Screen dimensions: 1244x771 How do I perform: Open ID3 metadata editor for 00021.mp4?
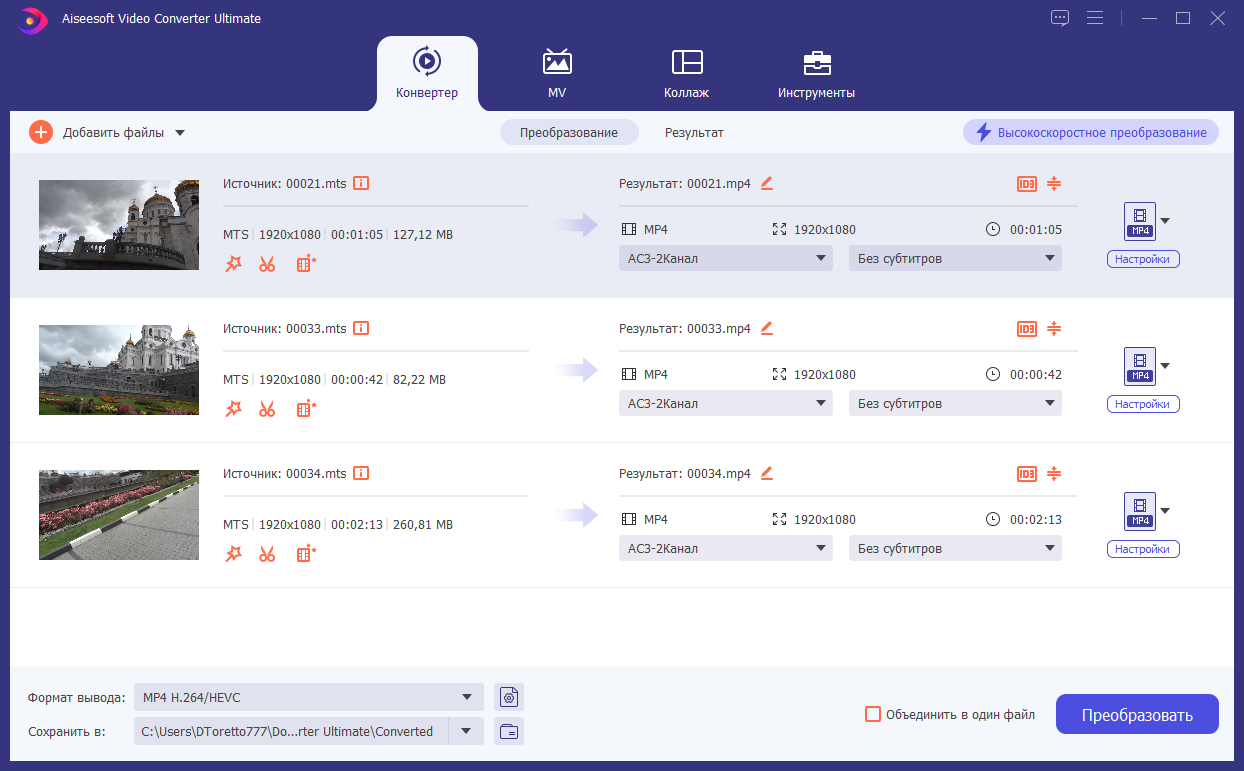(1027, 184)
